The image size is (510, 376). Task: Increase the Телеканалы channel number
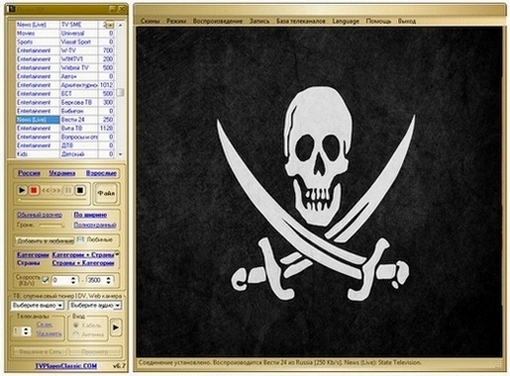tap(26, 329)
